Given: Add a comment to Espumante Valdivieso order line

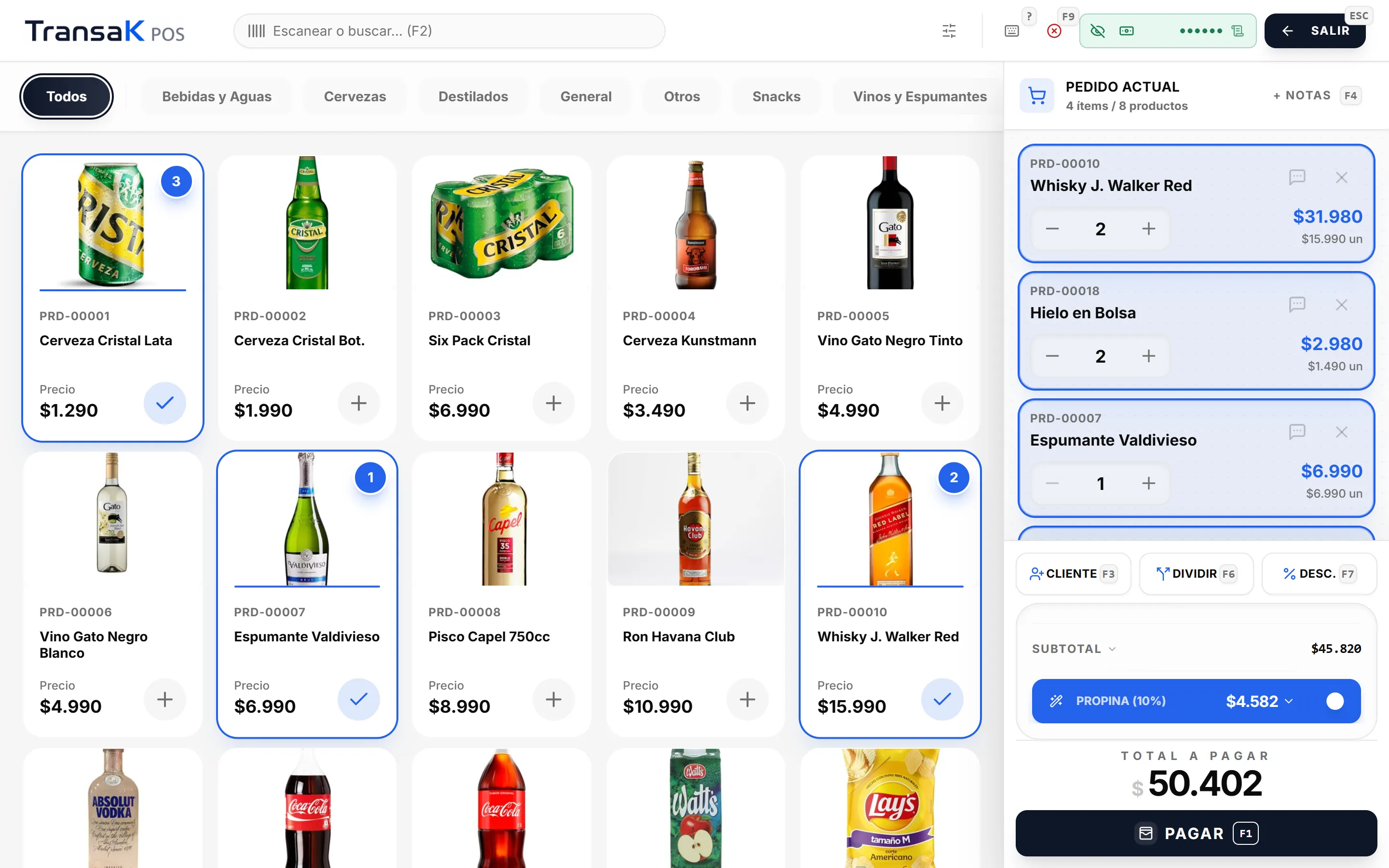Looking at the screenshot, I should (1297, 432).
